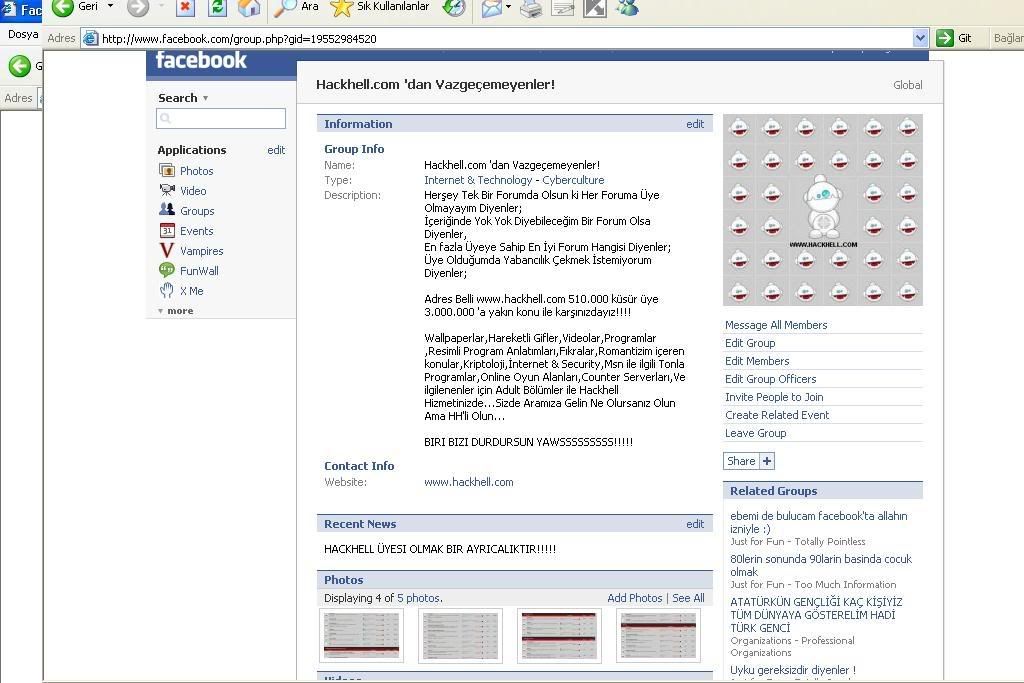Open the Dosya menu
This screenshot has height=683, width=1024.
[x=23, y=34]
